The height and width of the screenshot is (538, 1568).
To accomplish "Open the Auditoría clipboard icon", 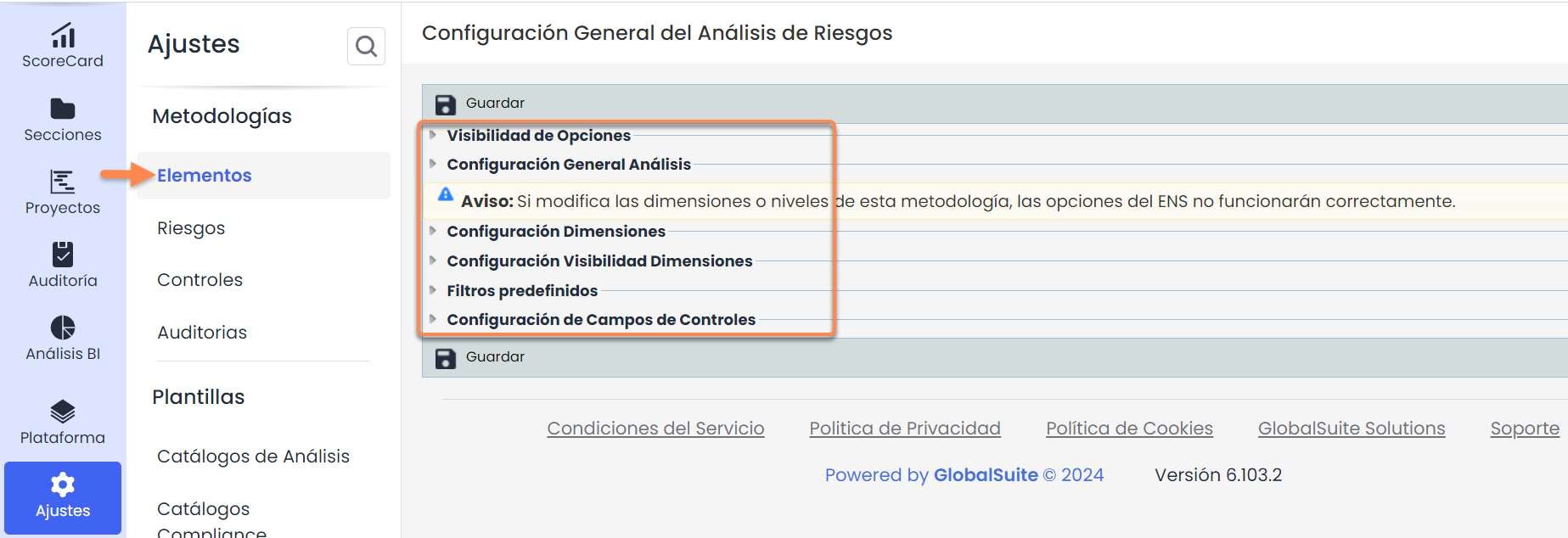I will point(63,255).
